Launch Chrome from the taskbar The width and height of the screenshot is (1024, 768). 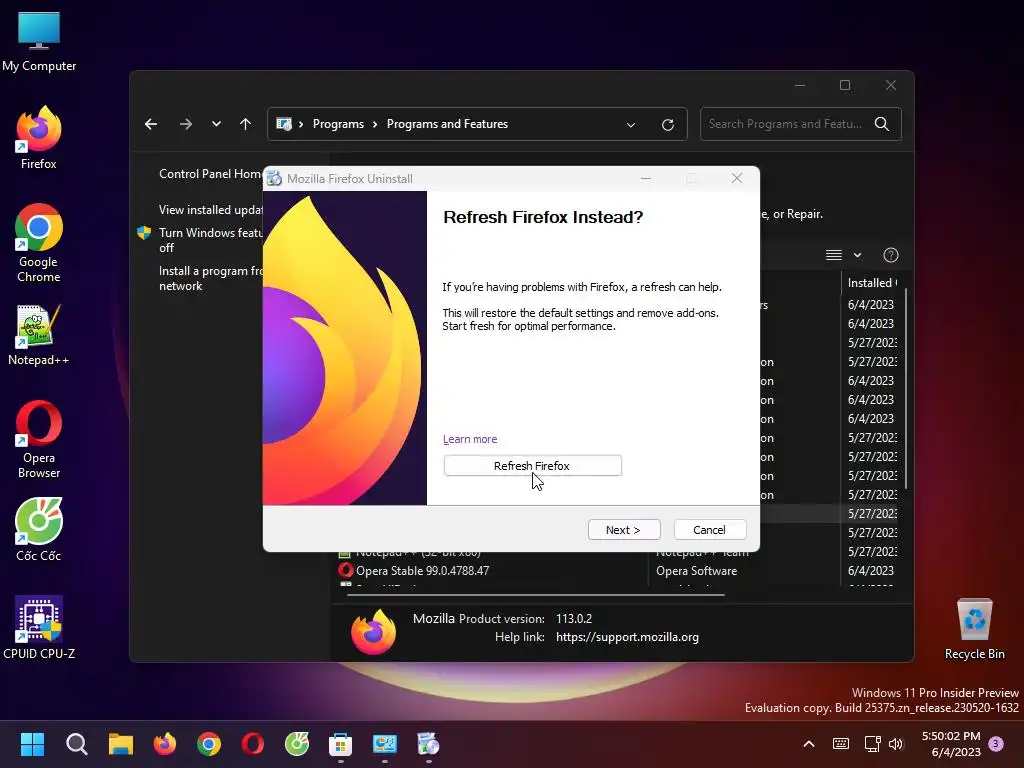click(x=209, y=744)
